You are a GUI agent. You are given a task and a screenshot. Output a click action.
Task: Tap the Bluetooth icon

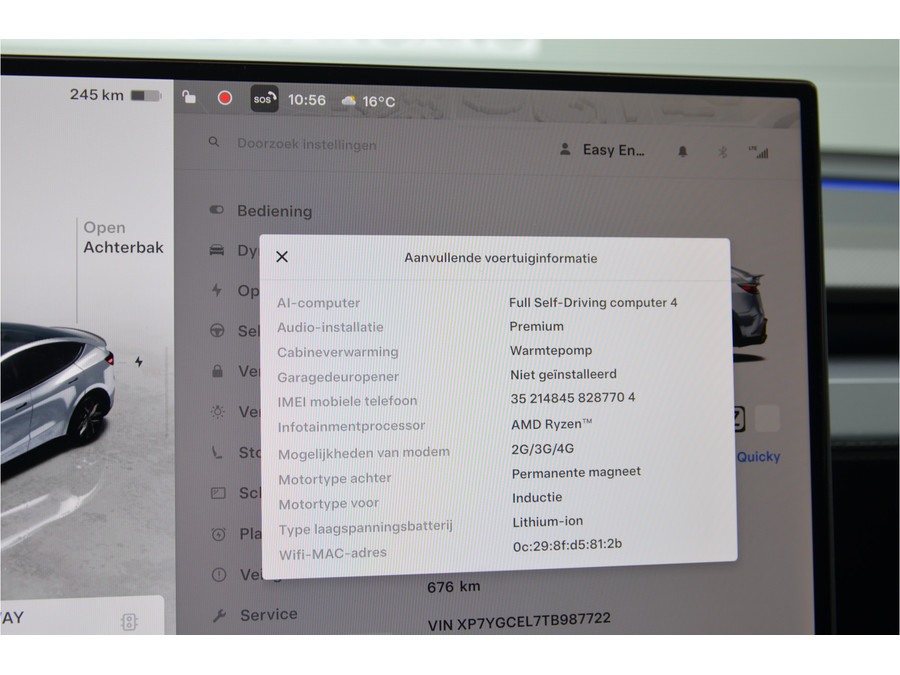(723, 152)
